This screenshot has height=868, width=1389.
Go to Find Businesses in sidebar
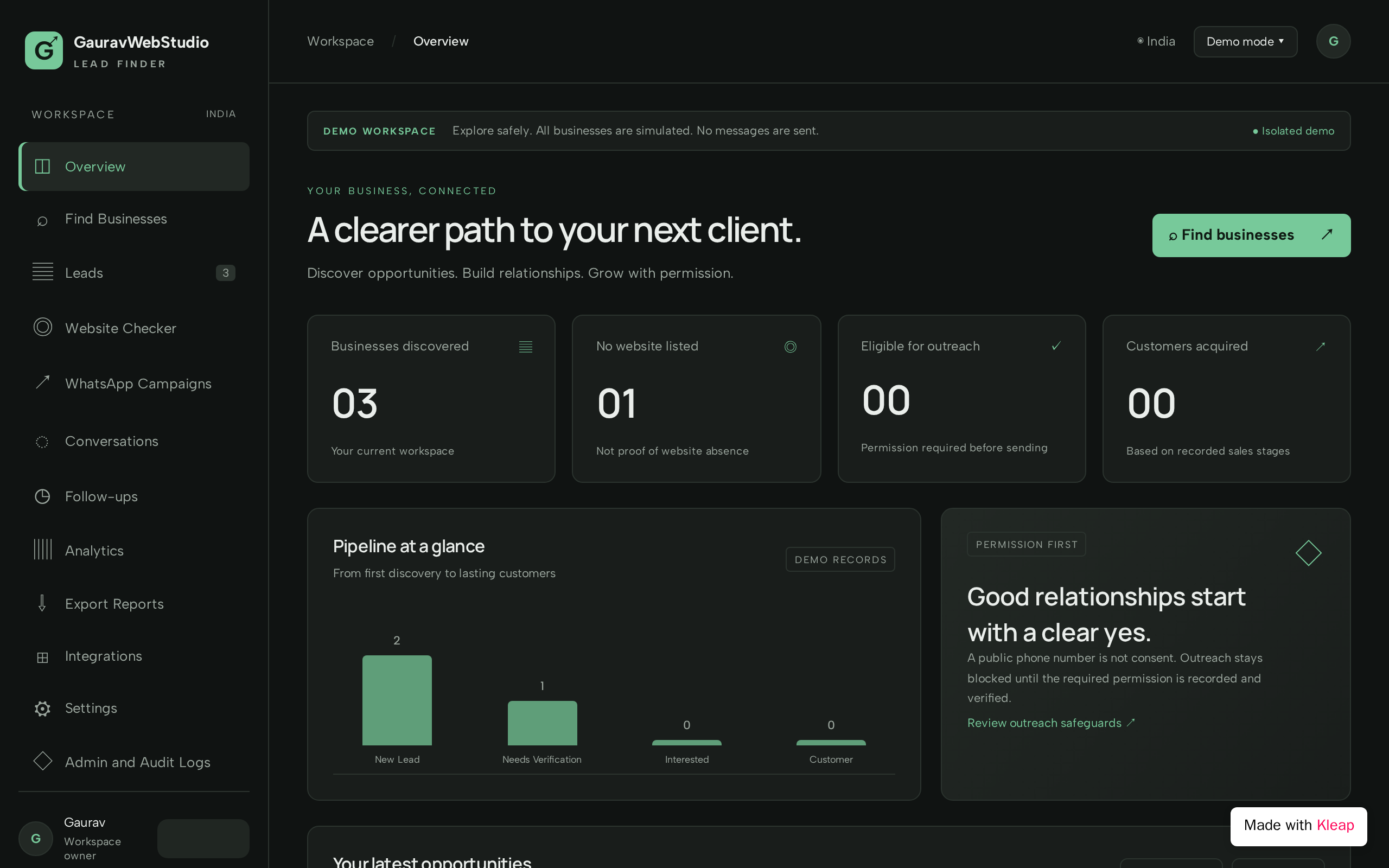(x=135, y=219)
